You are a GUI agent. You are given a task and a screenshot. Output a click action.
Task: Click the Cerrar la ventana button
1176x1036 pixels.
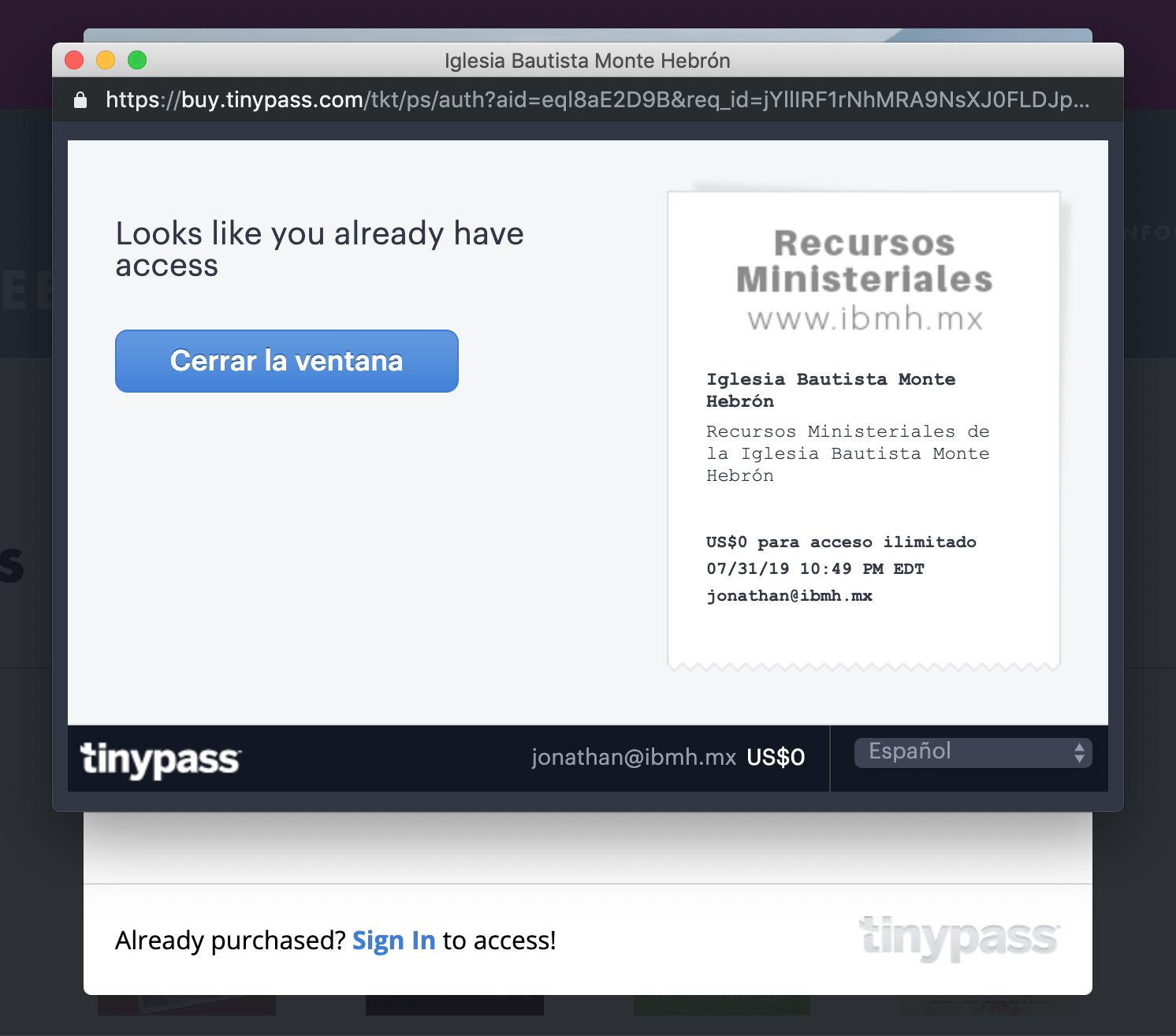tap(287, 361)
